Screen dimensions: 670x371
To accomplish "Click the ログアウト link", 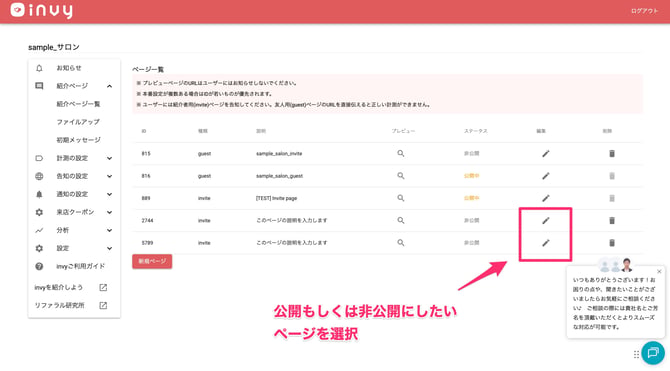I will tap(644, 11).
